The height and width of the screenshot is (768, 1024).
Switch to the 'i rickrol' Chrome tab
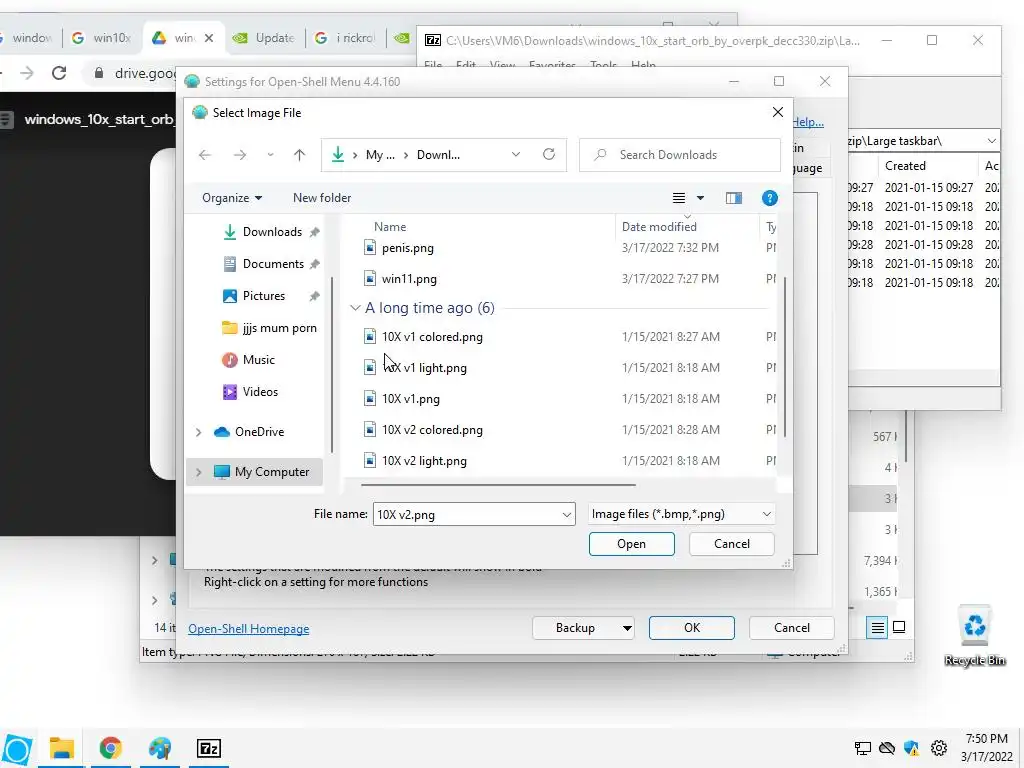tap(347, 38)
